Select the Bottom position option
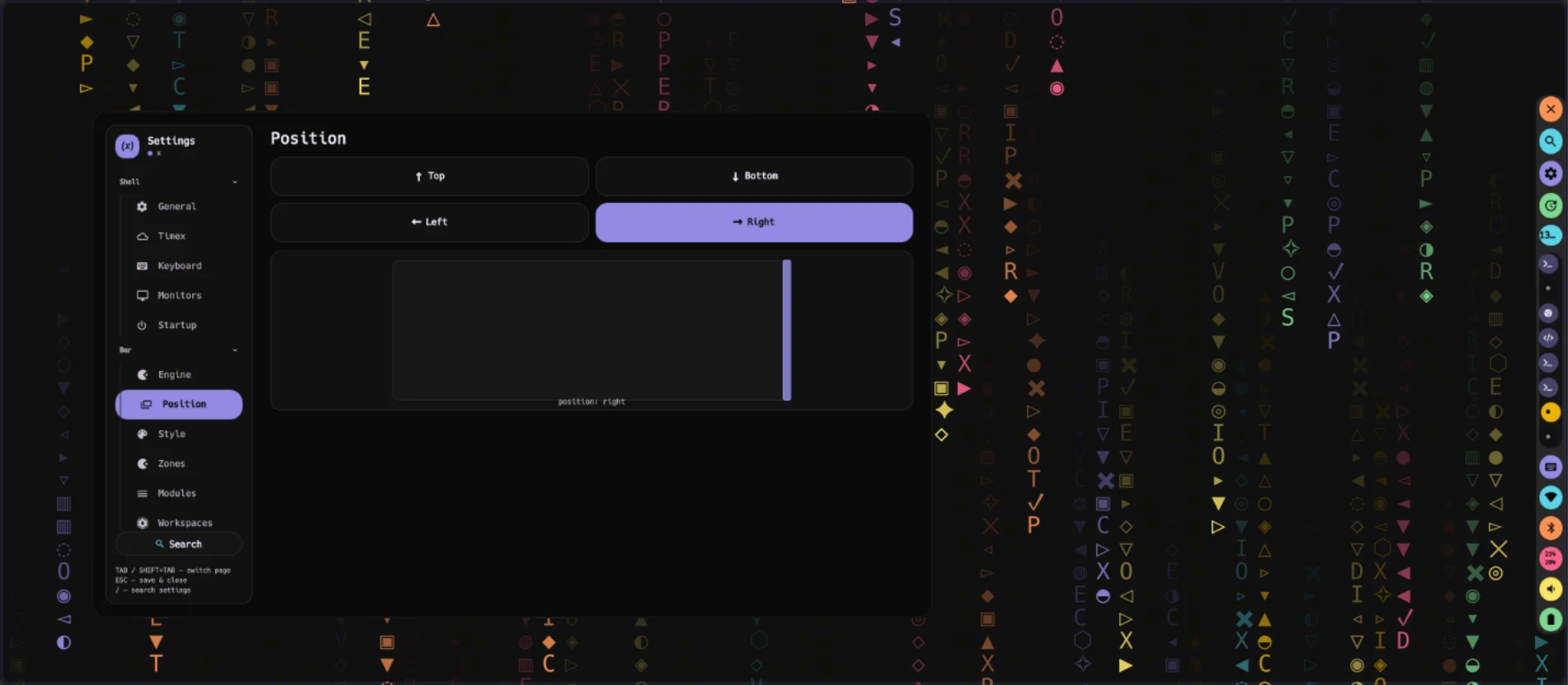 point(754,176)
